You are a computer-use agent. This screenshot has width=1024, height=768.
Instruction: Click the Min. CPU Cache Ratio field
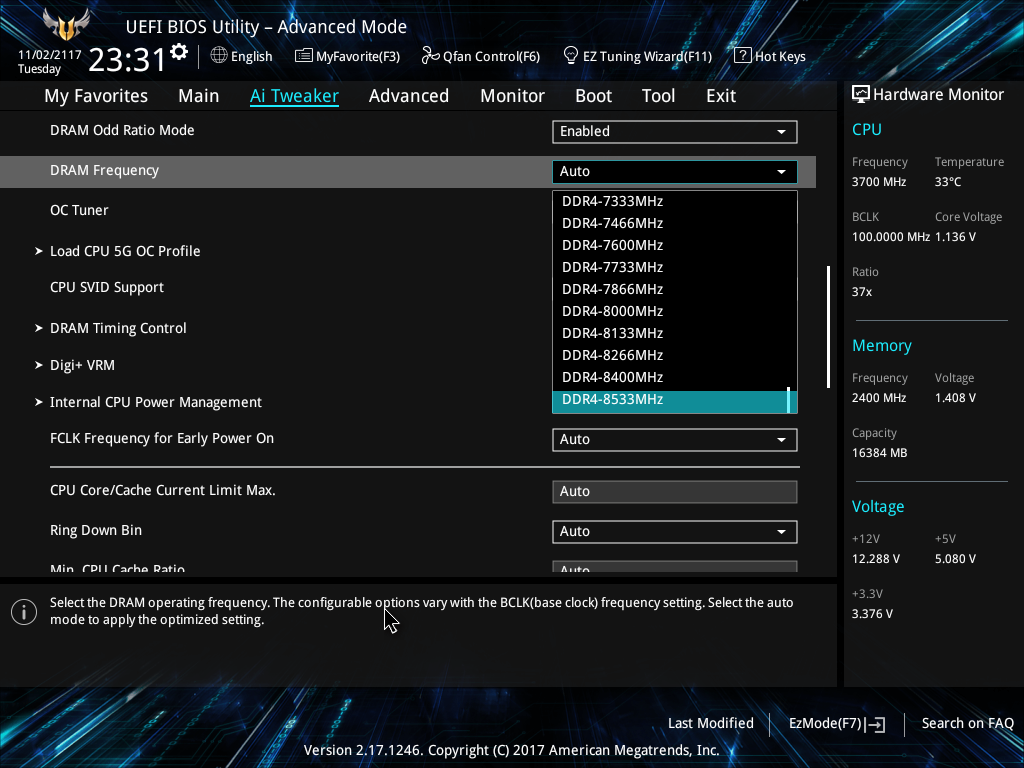pos(675,567)
